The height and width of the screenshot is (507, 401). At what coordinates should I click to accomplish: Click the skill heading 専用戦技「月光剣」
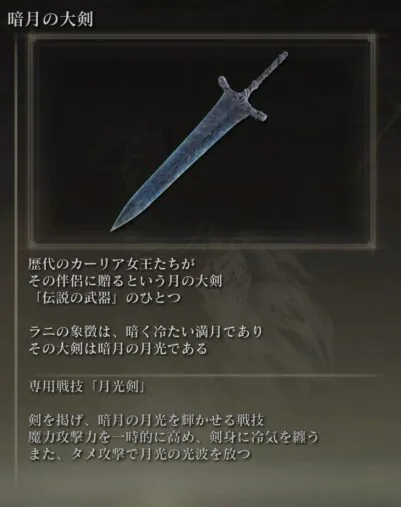tap(87, 387)
